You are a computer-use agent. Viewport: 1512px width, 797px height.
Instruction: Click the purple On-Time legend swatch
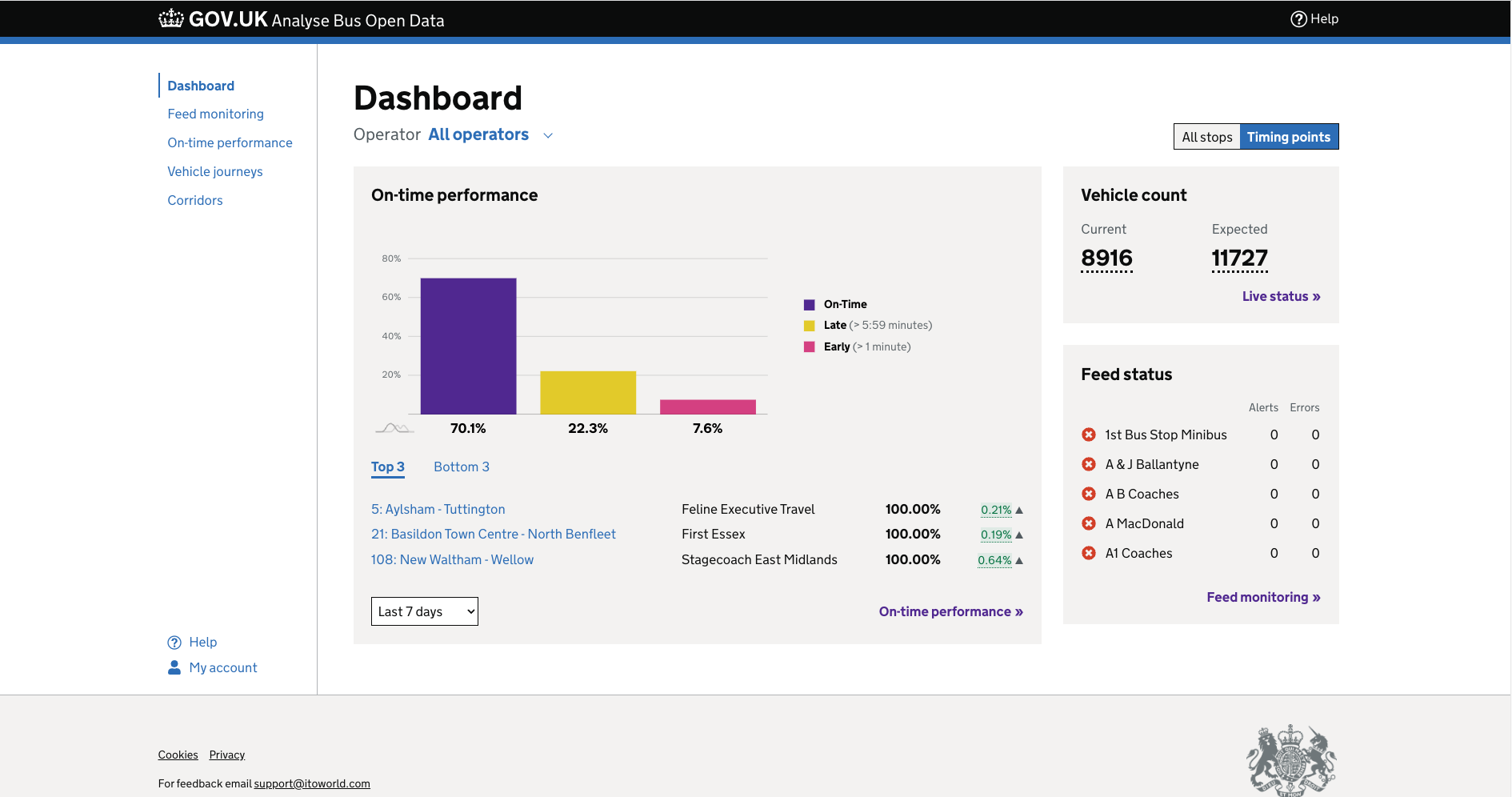810,304
